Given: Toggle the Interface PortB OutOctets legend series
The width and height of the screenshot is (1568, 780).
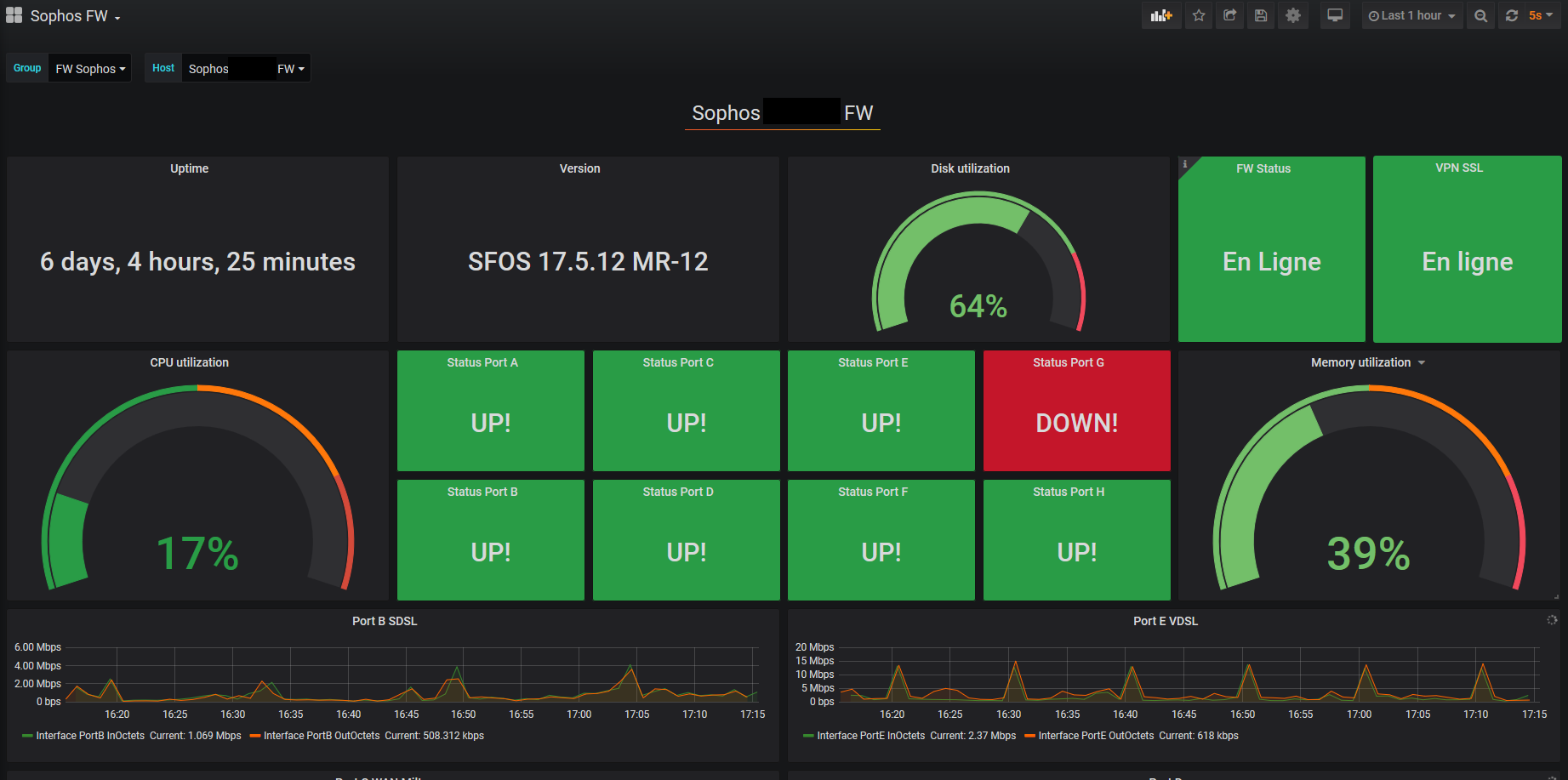Looking at the screenshot, I should click(x=322, y=736).
